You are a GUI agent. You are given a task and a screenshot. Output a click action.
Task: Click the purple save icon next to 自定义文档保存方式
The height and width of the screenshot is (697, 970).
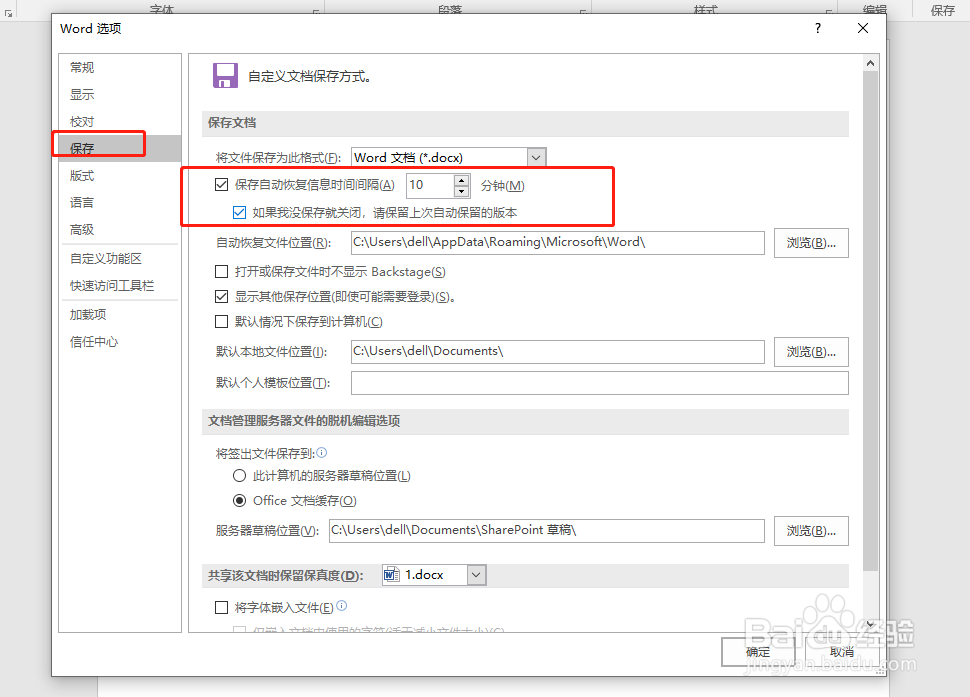(225, 74)
